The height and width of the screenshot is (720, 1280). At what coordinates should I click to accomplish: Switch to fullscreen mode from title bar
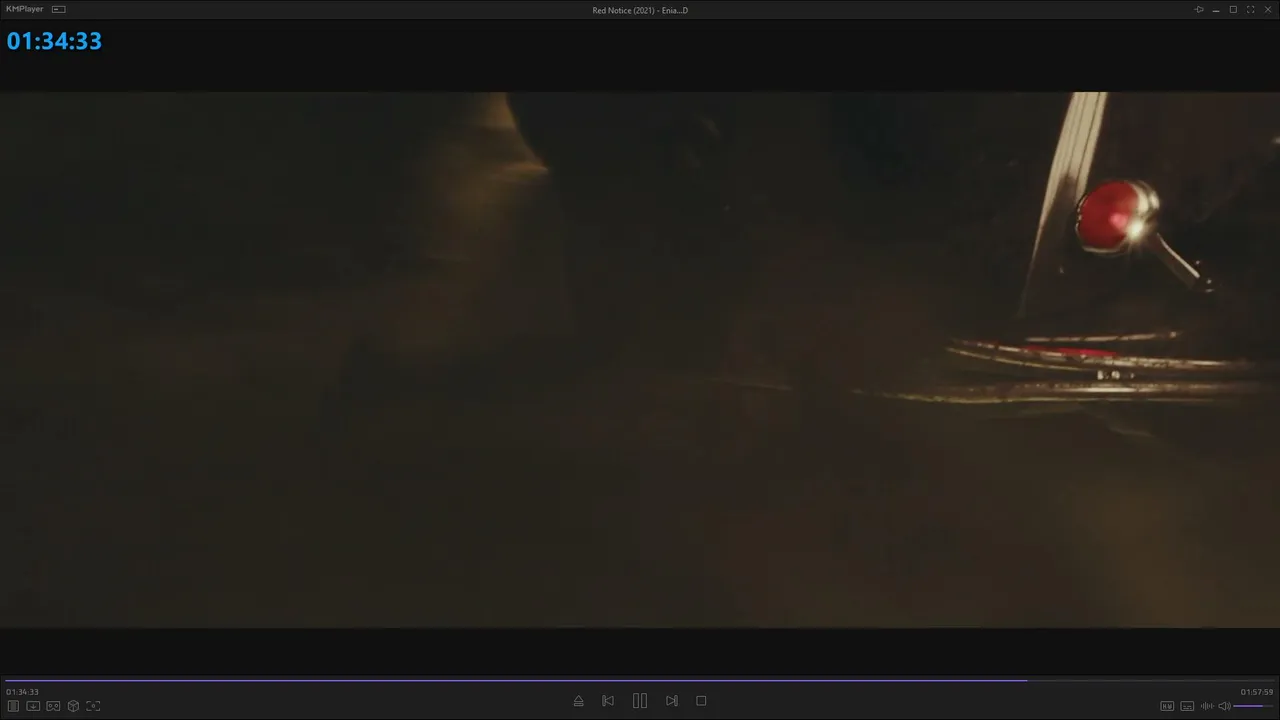coord(1250,10)
